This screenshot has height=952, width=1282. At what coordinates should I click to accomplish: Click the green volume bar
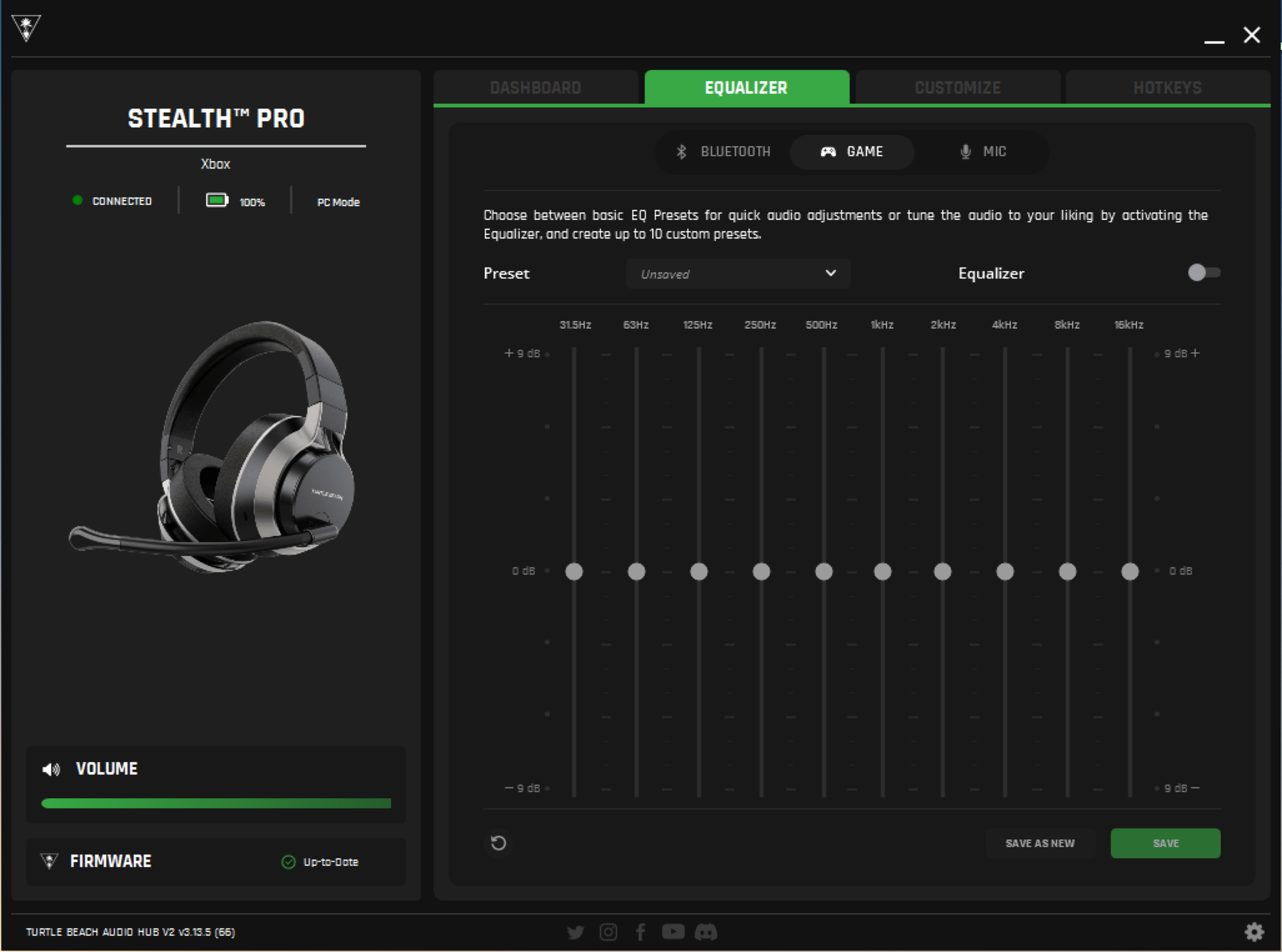click(216, 803)
